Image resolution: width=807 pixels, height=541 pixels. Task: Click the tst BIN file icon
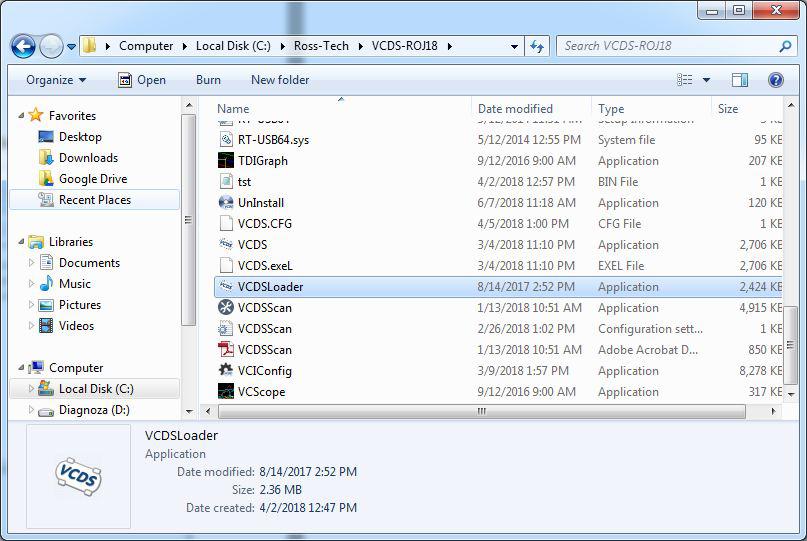point(226,181)
